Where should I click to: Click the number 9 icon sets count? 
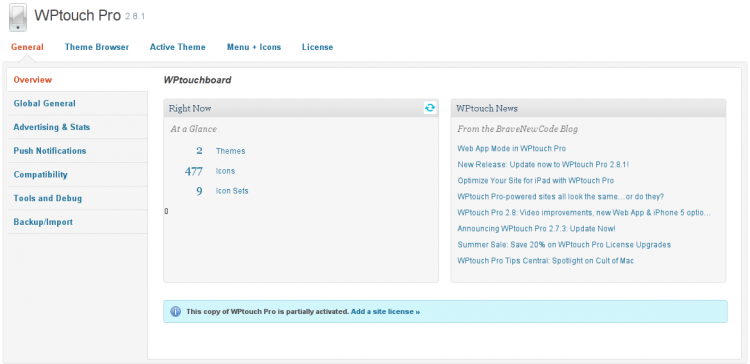[x=199, y=191]
